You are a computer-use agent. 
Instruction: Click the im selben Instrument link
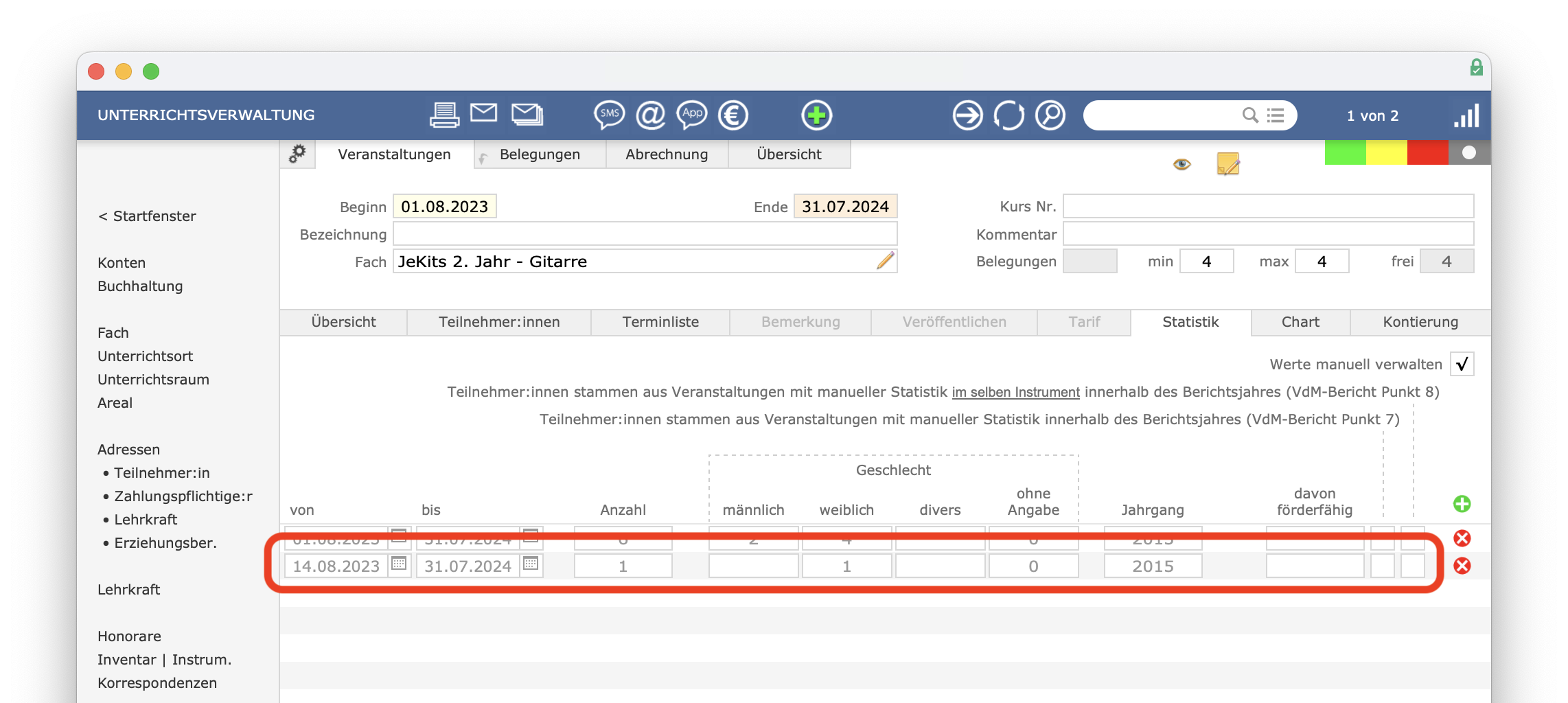(x=1015, y=392)
